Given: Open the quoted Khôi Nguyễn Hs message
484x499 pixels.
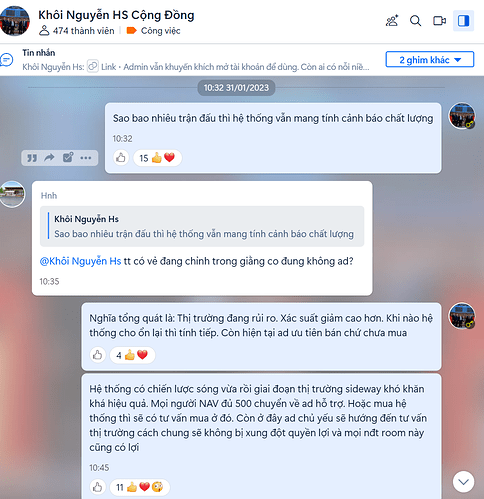Looking at the screenshot, I should pos(202,226).
